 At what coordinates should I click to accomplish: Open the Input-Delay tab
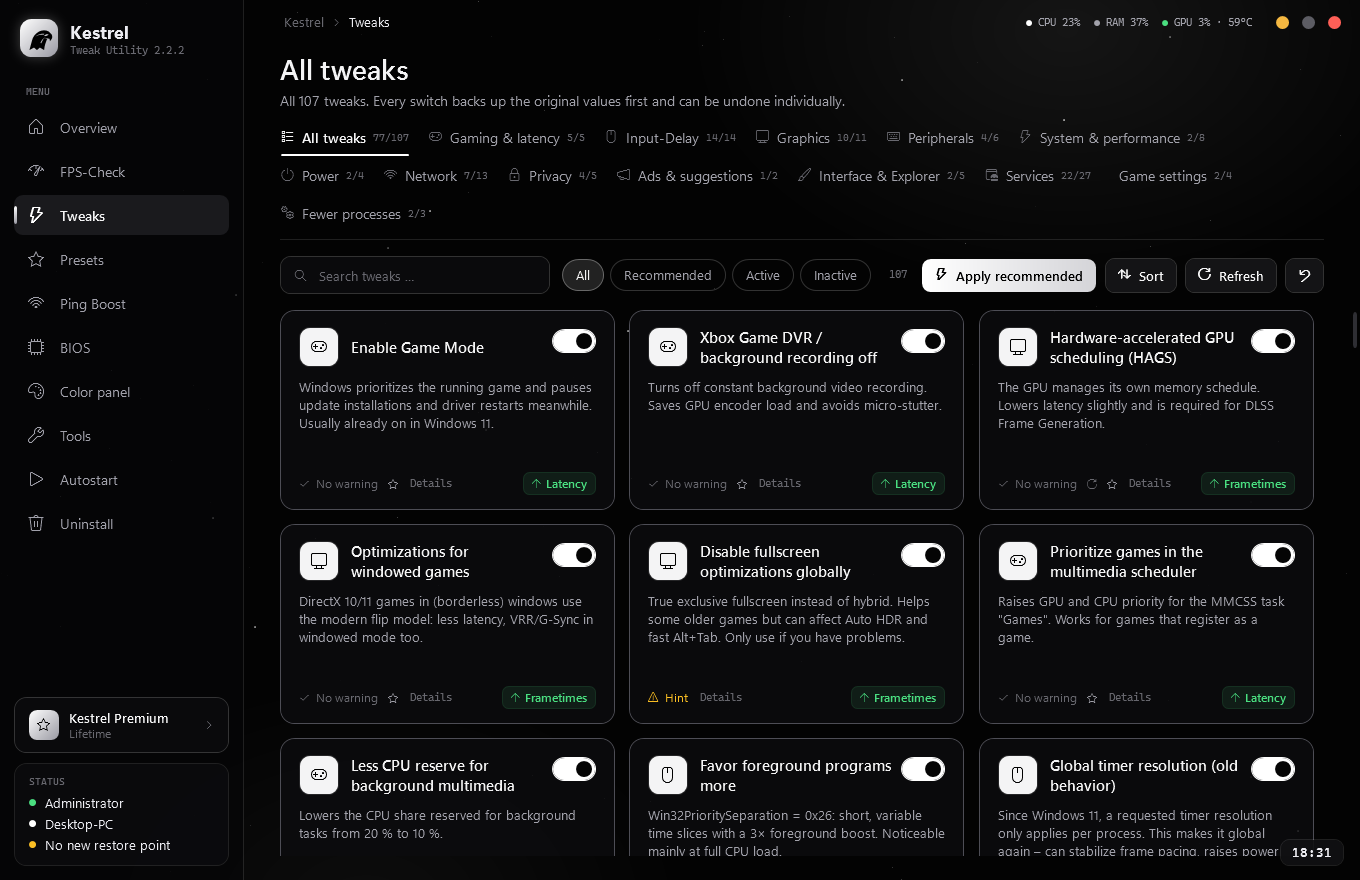point(670,138)
